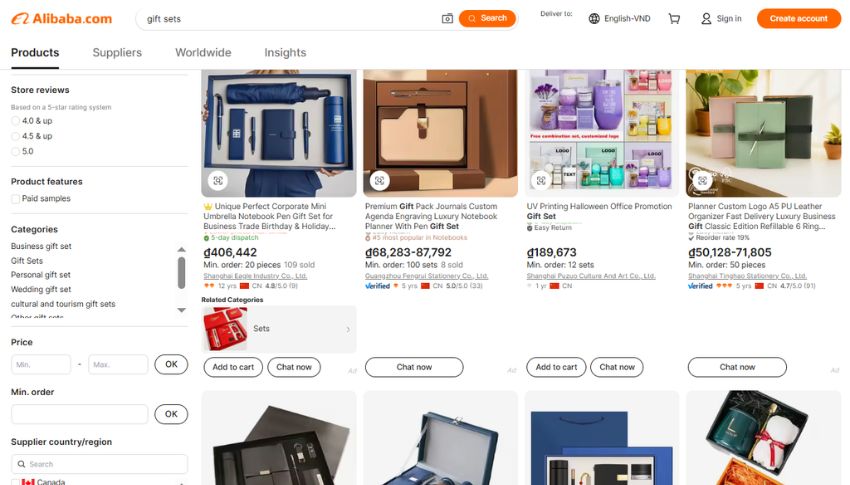
Task: Click the Min price input field
Action: (41, 364)
